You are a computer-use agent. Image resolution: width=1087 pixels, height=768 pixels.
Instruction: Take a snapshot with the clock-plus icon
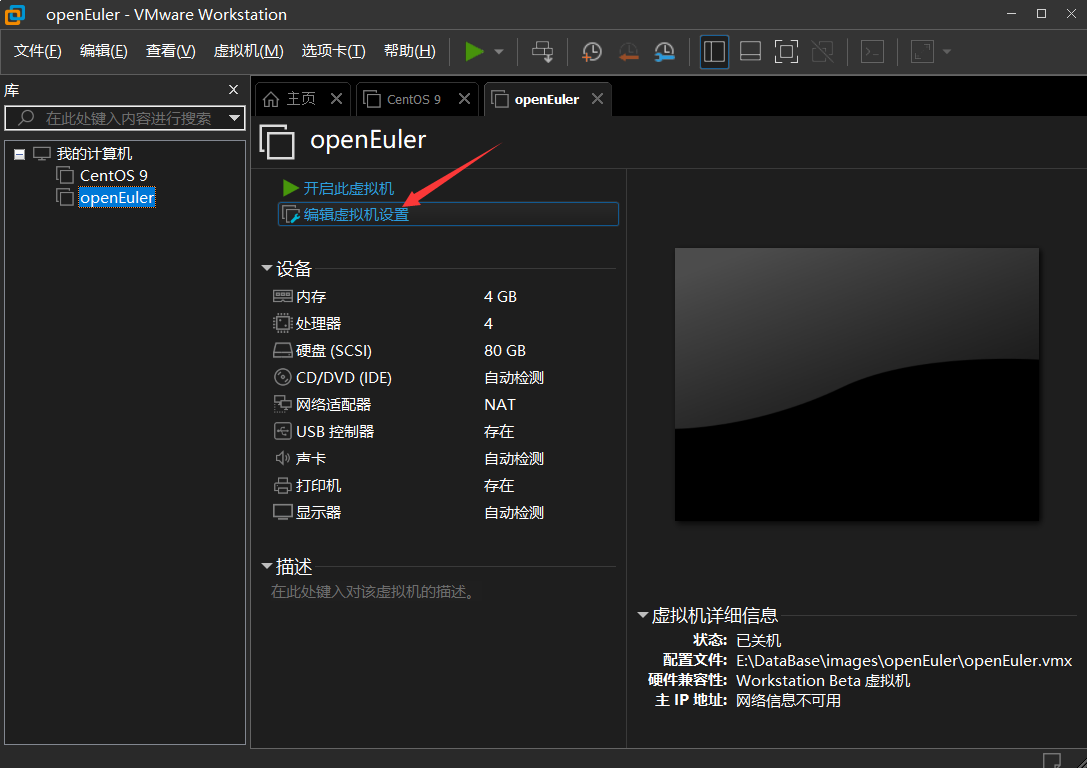pyautogui.click(x=591, y=51)
